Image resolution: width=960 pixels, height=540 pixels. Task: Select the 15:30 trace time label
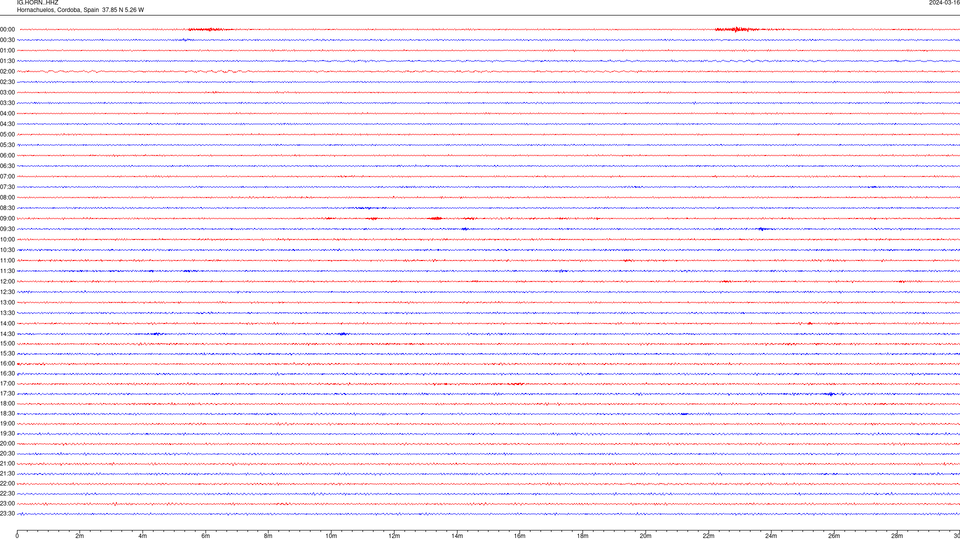coord(7,353)
